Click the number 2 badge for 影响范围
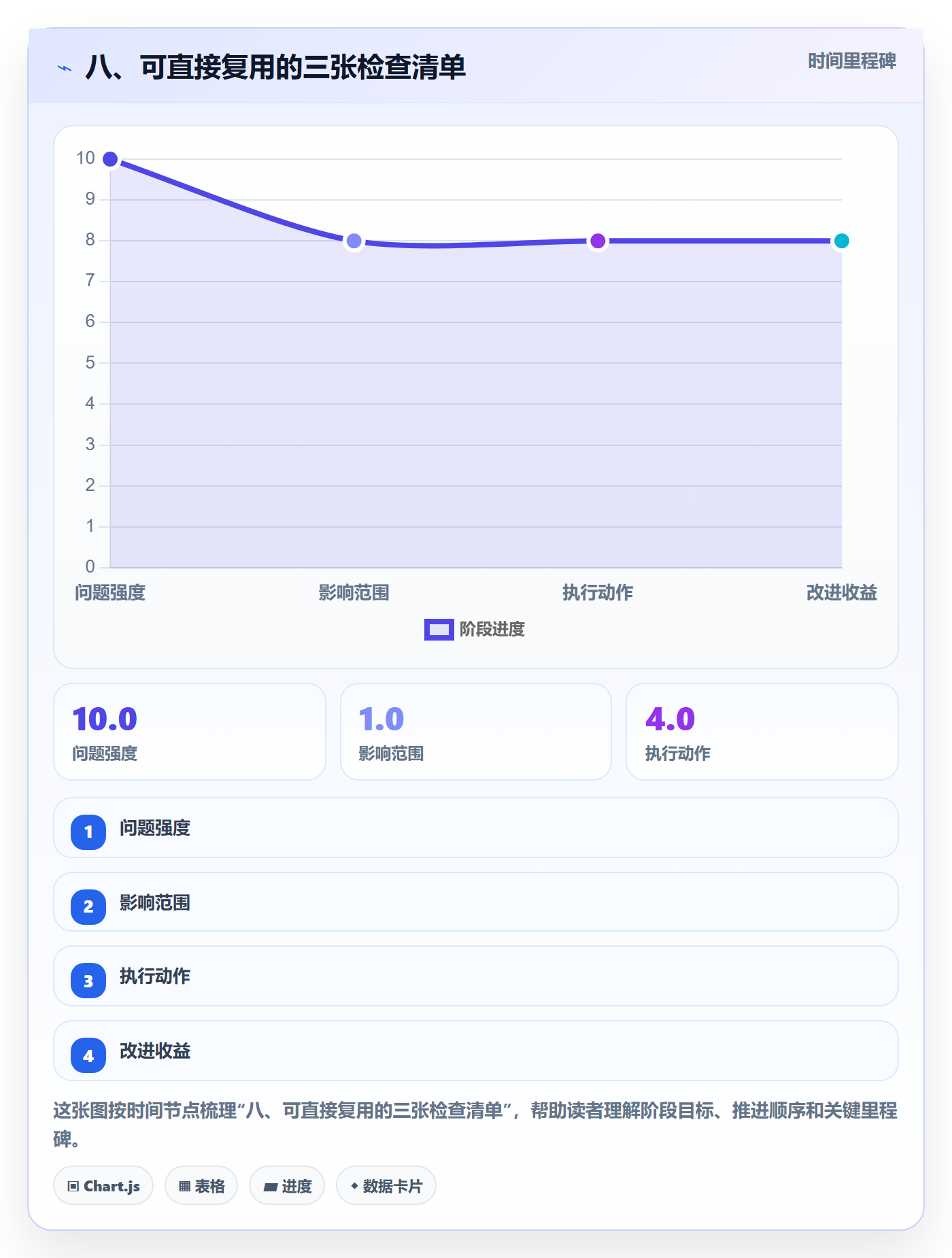The height and width of the screenshot is (1258, 952). coord(88,906)
